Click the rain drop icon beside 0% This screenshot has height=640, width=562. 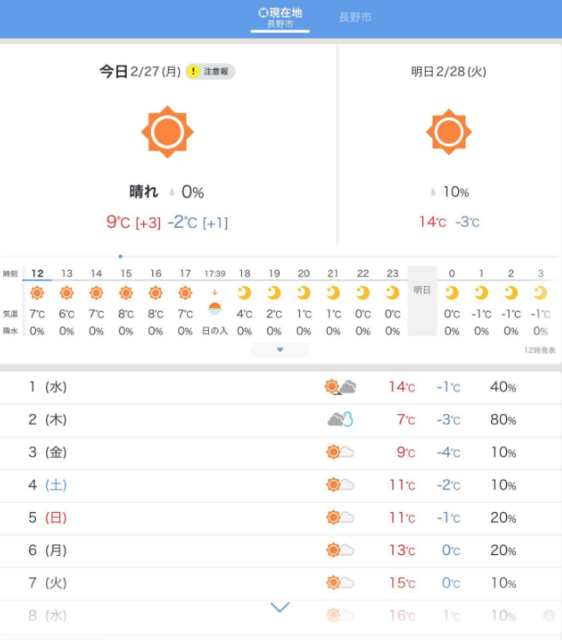coord(172,192)
